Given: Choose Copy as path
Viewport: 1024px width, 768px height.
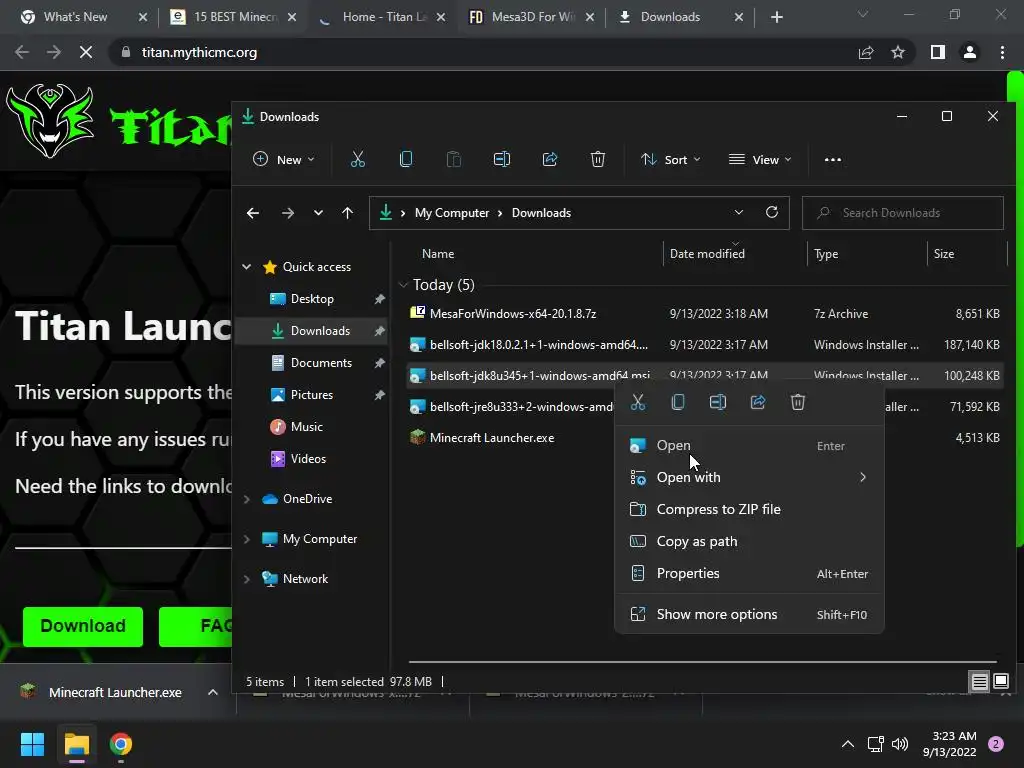Looking at the screenshot, I should click(749, 541).
